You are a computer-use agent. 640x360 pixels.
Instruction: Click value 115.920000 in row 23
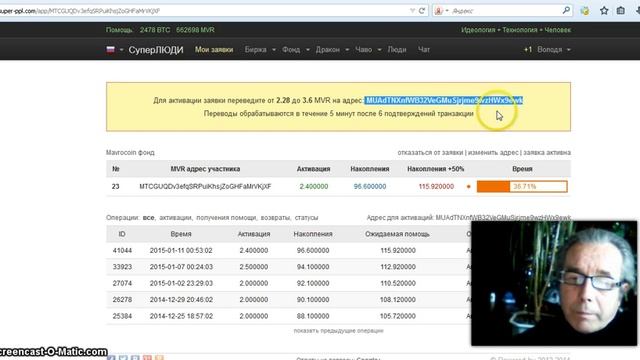point(436,187)
